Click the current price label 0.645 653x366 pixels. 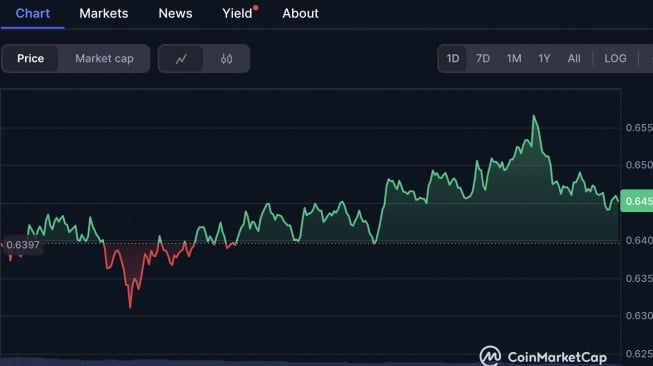637,201
